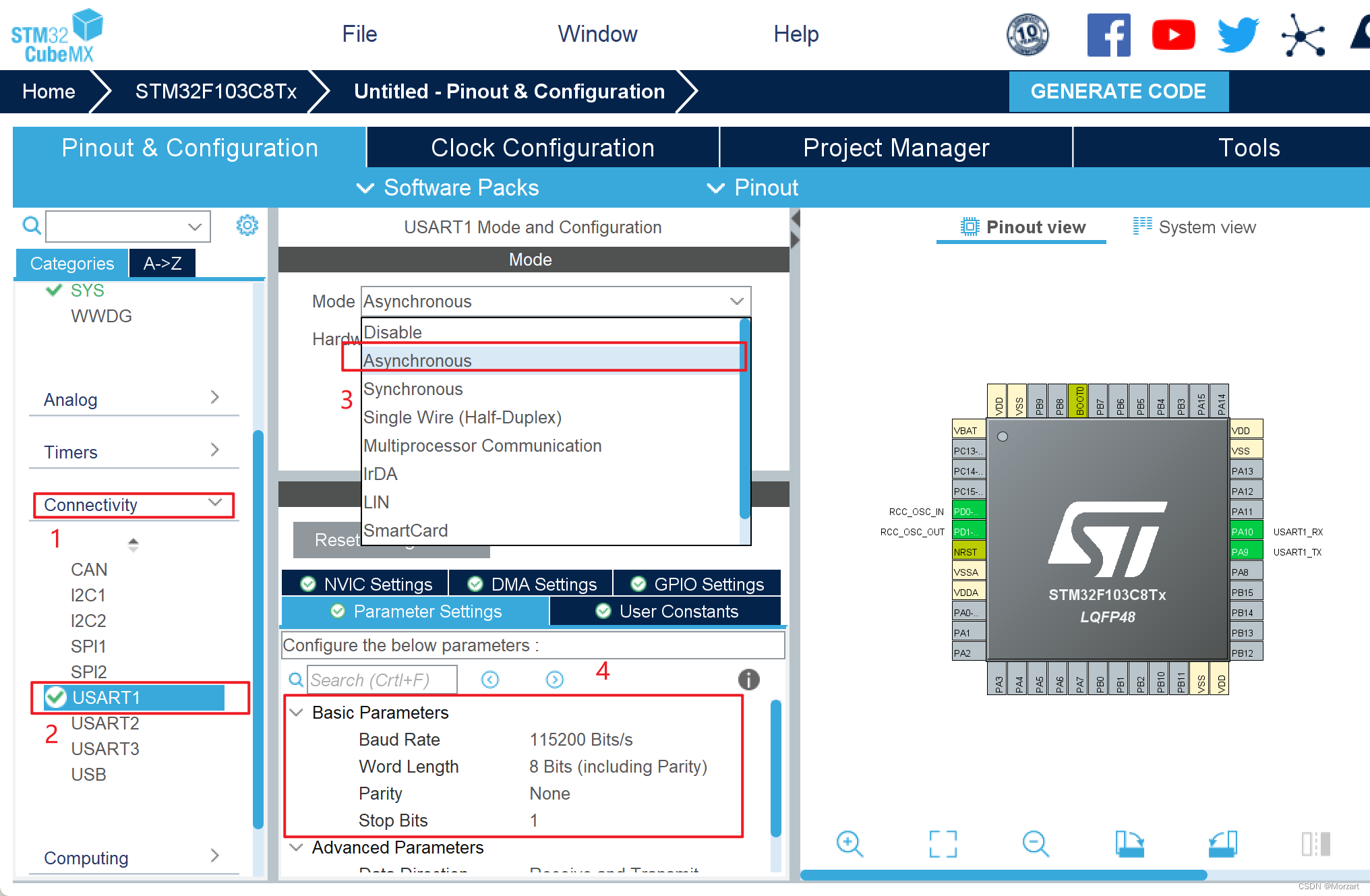This screenshot has width=1370, height=896.
Task: Click the ST community network icon
Action: 1303,35
